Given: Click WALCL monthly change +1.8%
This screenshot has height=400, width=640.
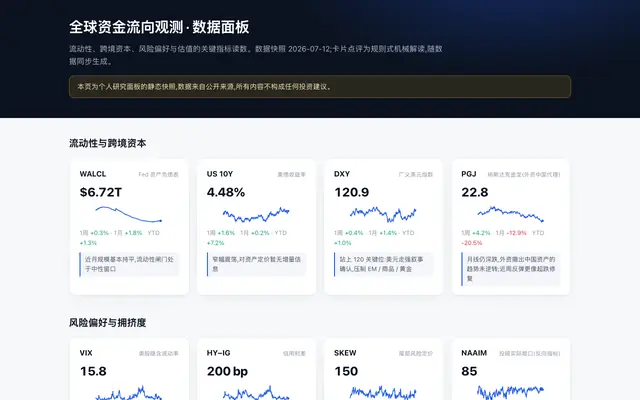Looking at the screenshot, I should (133, 233).
